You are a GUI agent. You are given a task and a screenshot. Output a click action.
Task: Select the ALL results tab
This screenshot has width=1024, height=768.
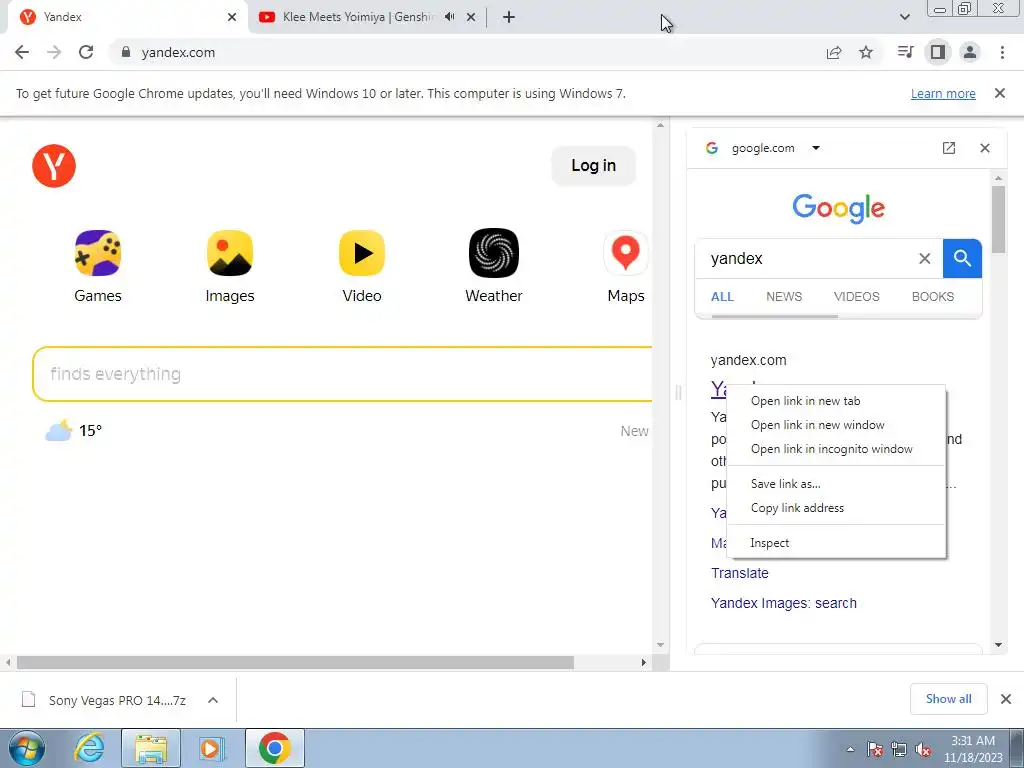pyautogui.click(x=722, y=296)
